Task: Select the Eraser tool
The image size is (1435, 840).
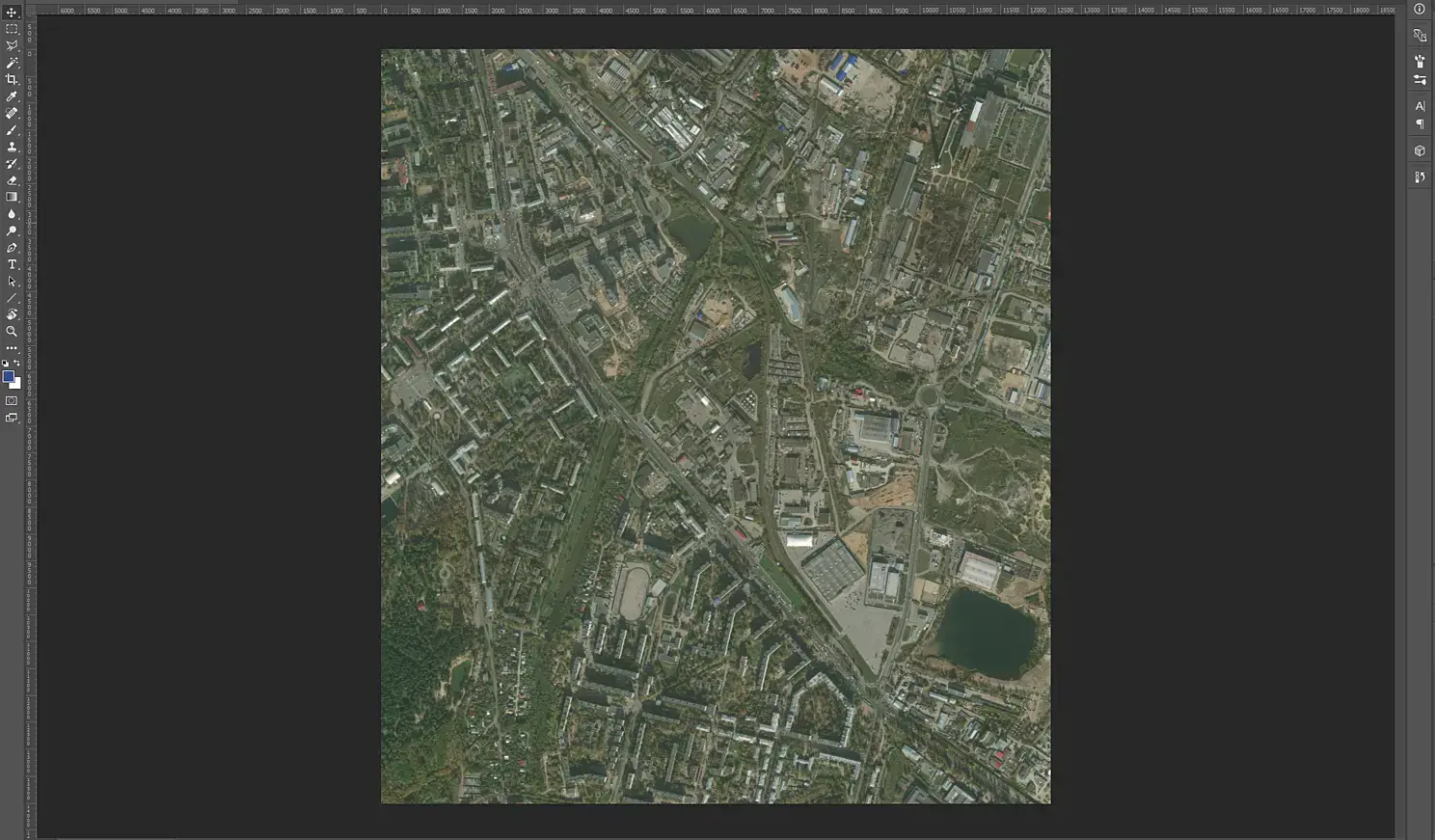Action: click(12, 180)
